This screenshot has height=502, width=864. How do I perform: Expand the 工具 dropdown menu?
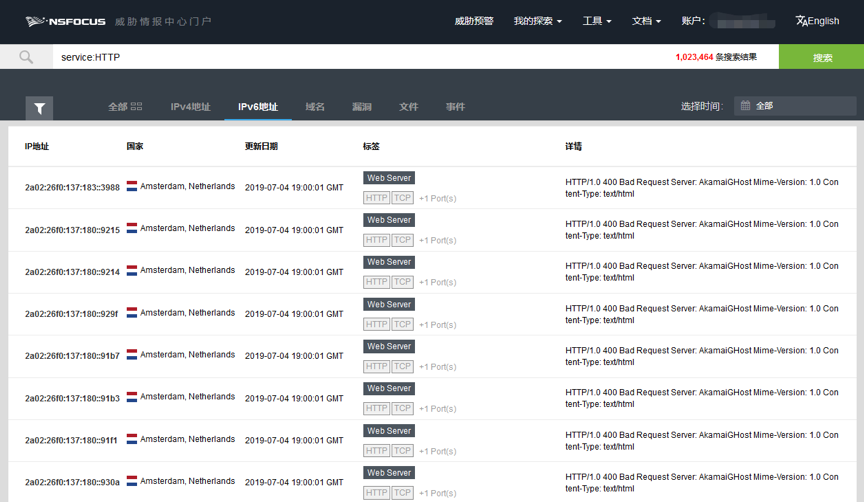[x=596, y=21]
